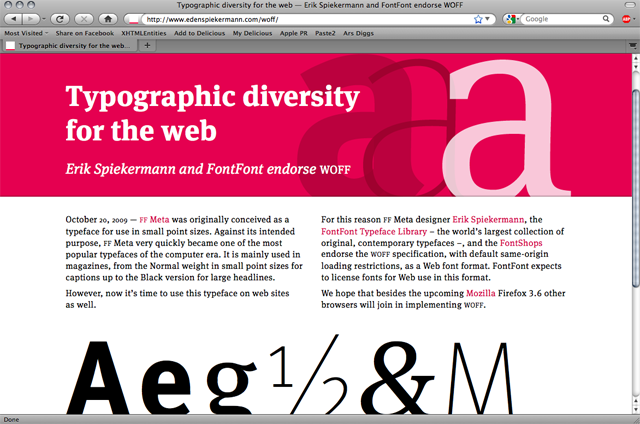Screen dimensions: 640x424
Task: Follow the Erik Spiekermann link
Action: (488, 220)
